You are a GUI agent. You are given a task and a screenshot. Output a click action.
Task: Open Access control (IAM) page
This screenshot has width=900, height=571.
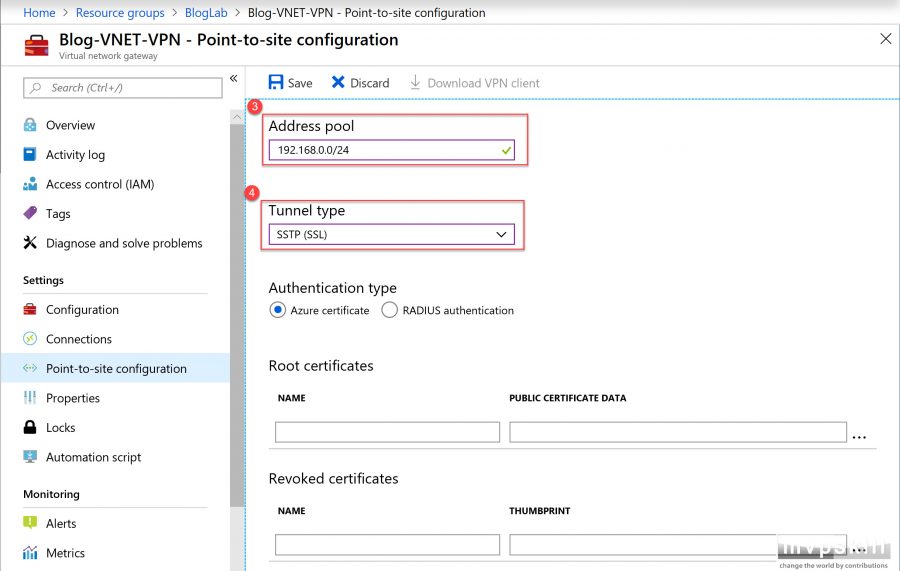coord(100,184)
